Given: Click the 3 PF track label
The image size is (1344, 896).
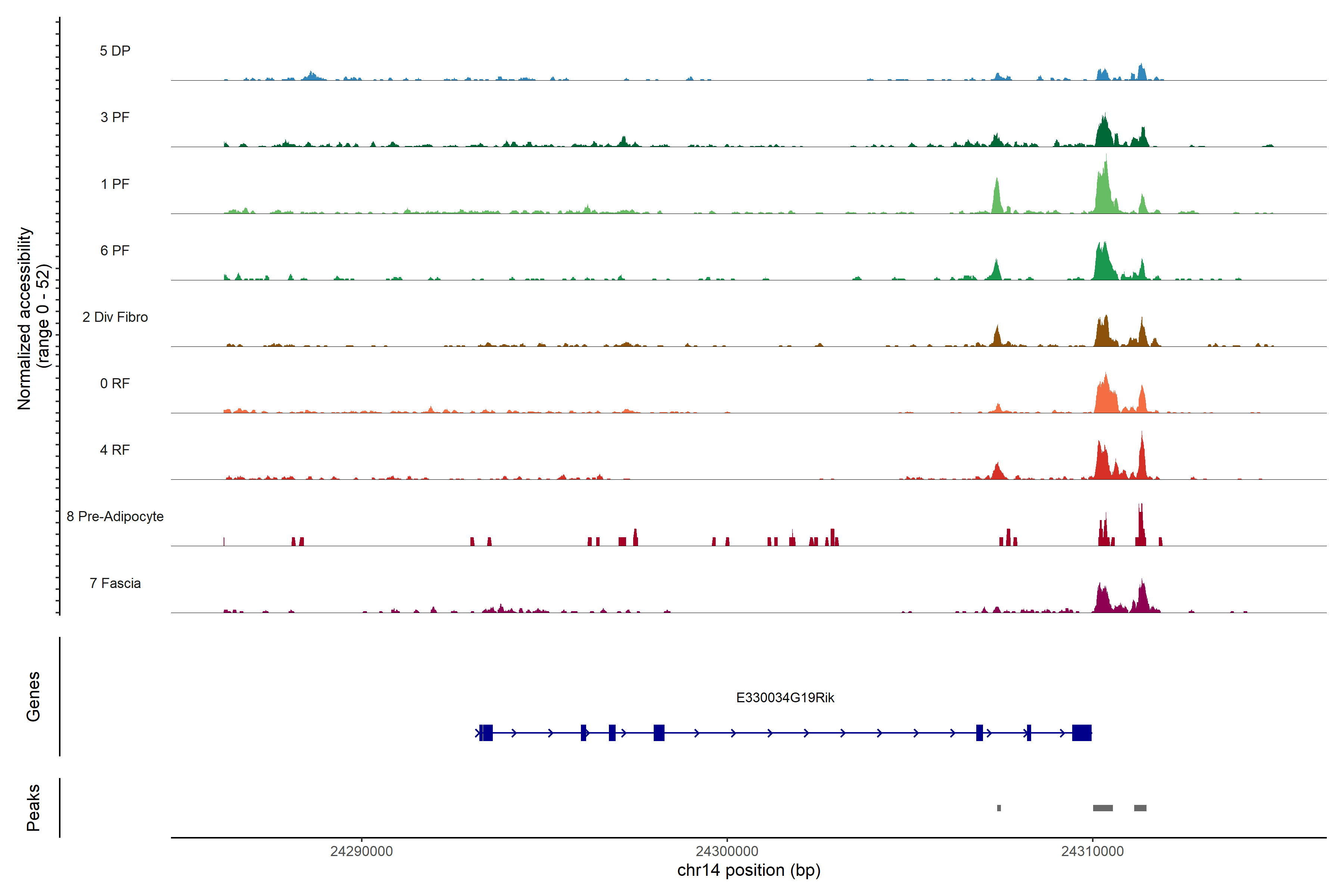Looking at the screenshot, I should coord(115,117).
